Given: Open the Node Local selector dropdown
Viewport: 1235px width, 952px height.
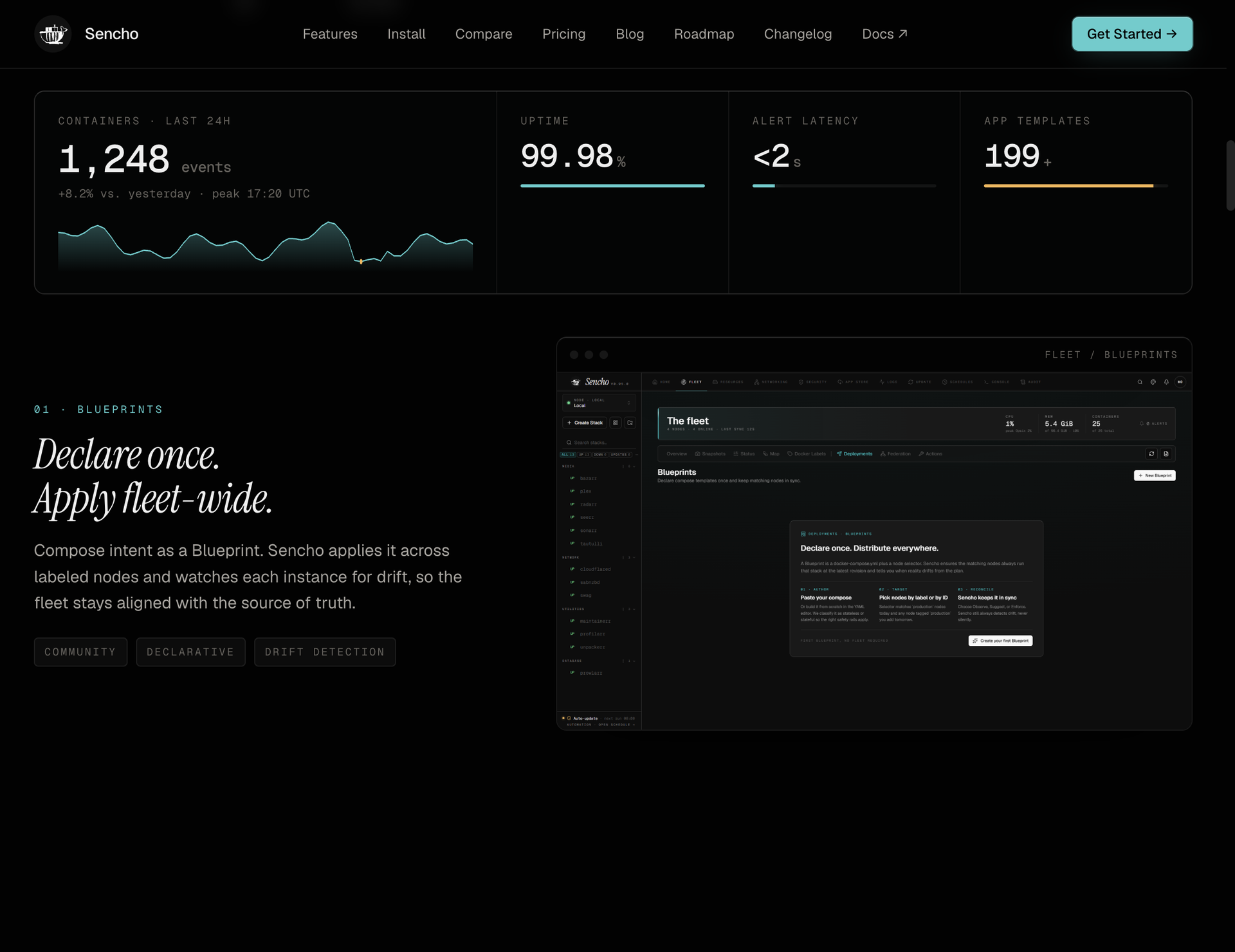Looking at the screenshot, I should (599, 403).
